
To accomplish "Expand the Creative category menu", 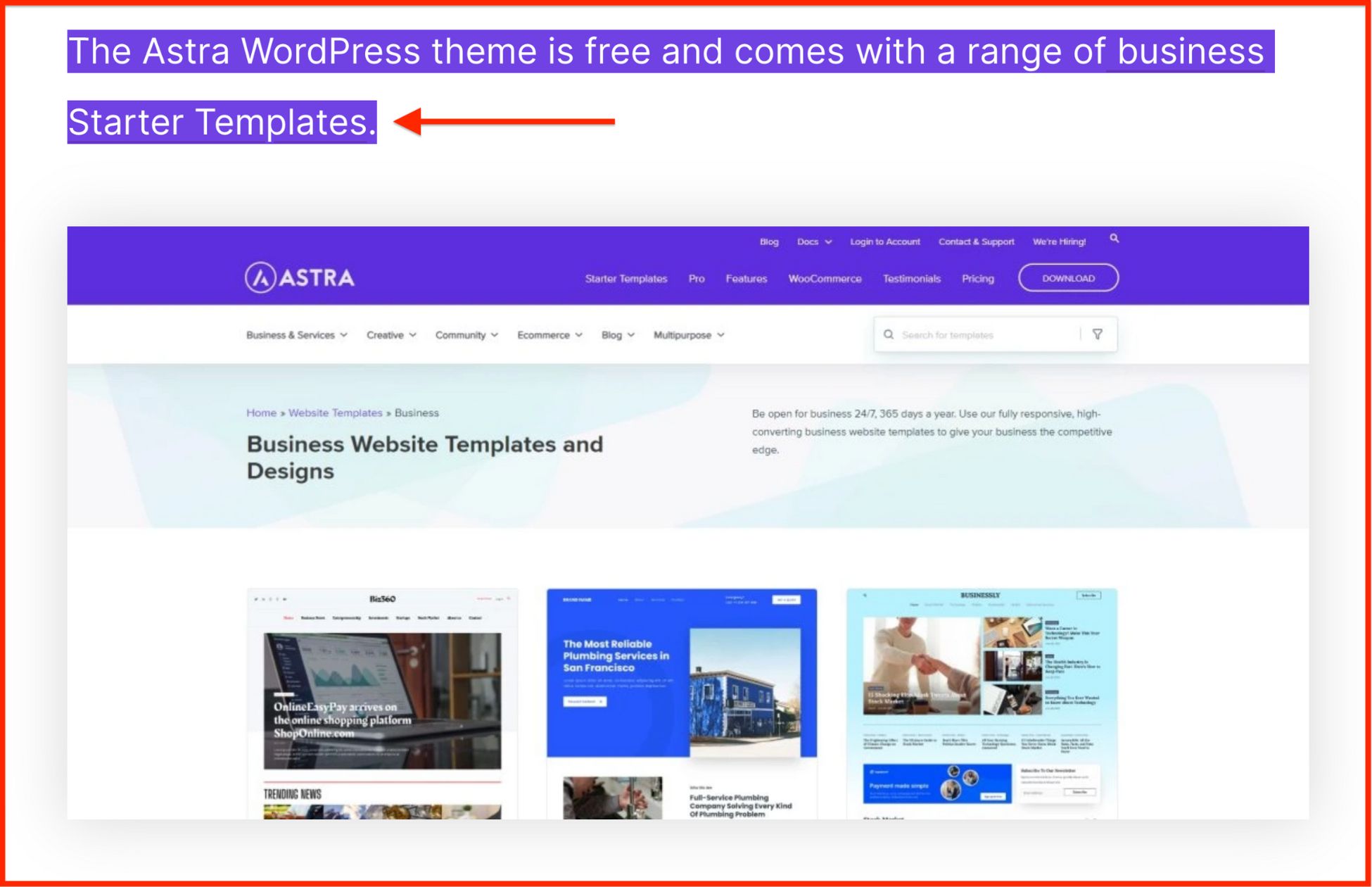I will (x=391, y=335).
